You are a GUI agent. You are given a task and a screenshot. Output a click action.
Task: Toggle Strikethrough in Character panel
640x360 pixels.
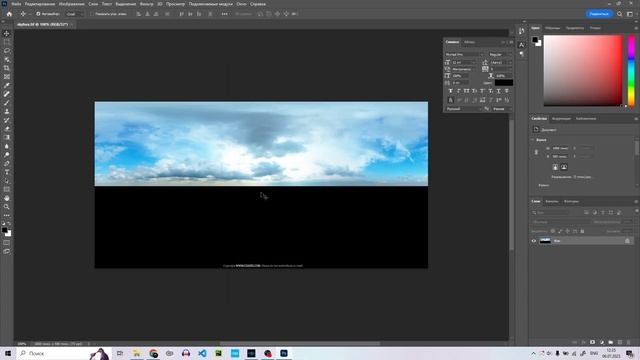click(x=507, y=91)
